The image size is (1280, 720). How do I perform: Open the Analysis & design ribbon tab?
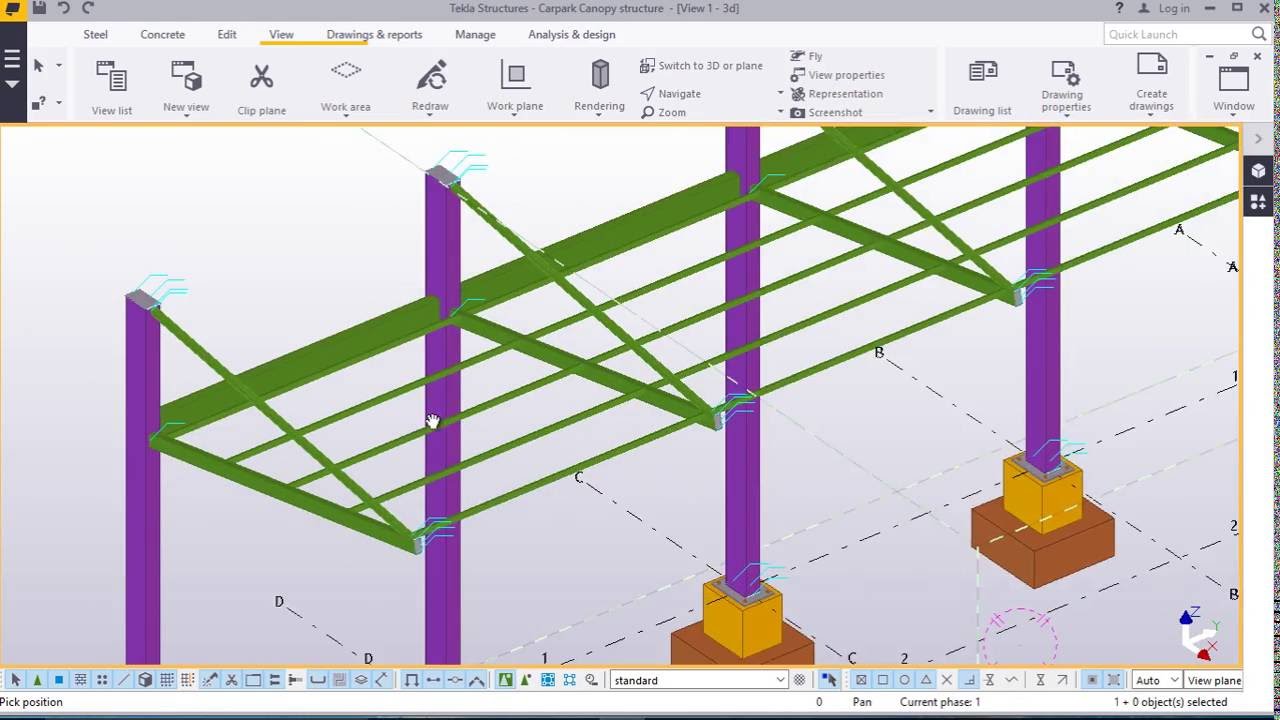click(x=571, y=34)
